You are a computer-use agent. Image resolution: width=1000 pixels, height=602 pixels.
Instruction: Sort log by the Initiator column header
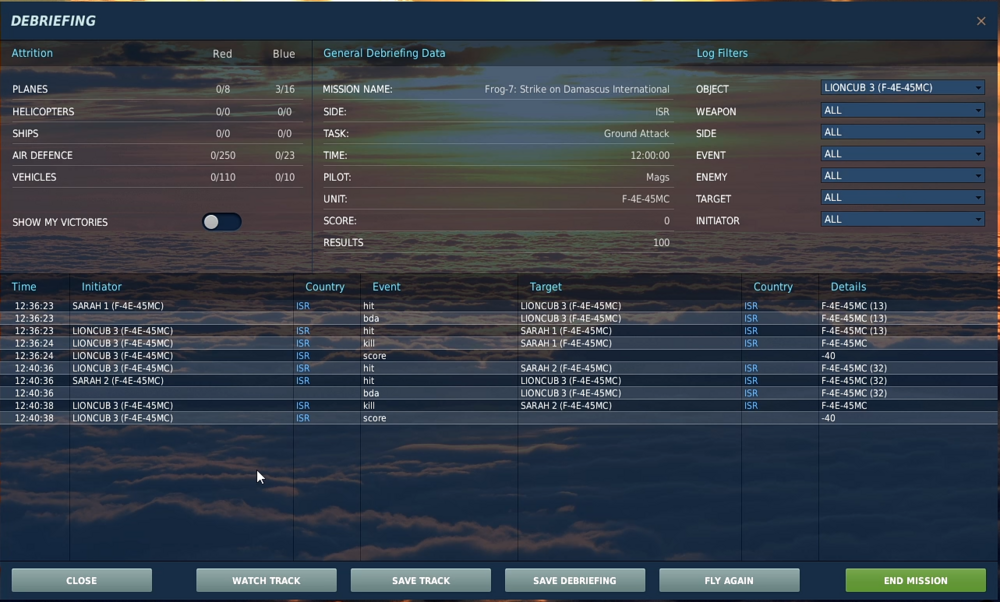[101, 287]
